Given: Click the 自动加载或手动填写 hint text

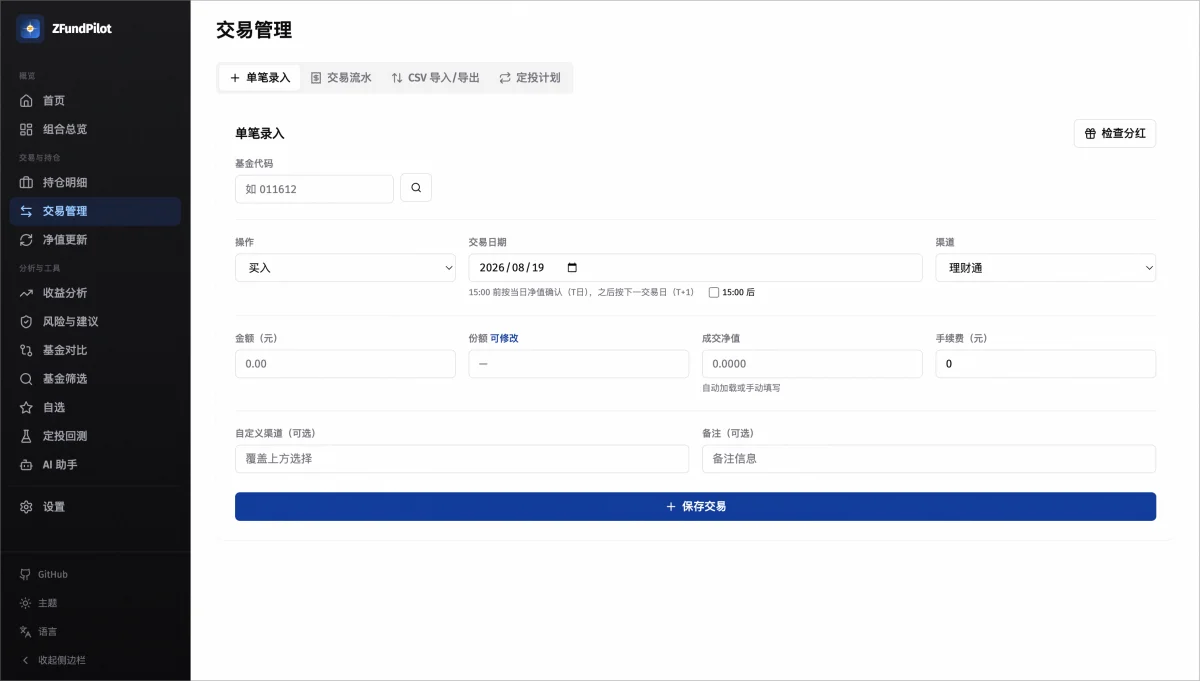Looking at the screenshot, I should coord(741,388).
